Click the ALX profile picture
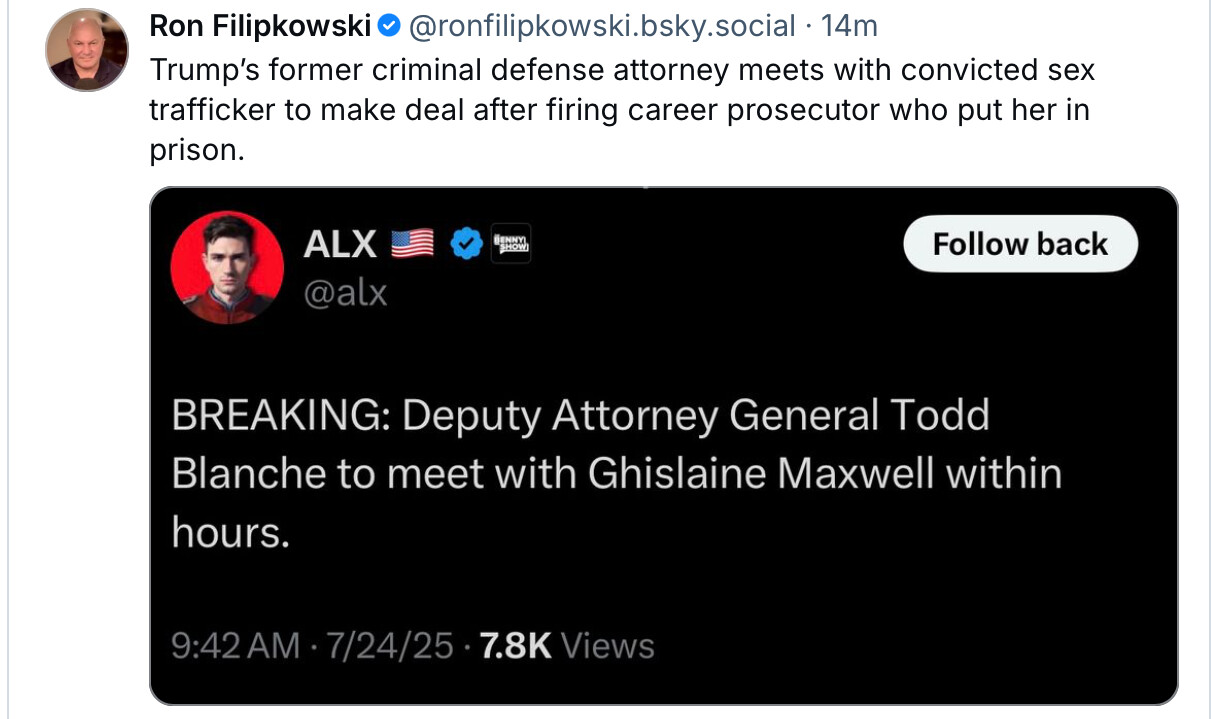 click(x=227, y=267)
